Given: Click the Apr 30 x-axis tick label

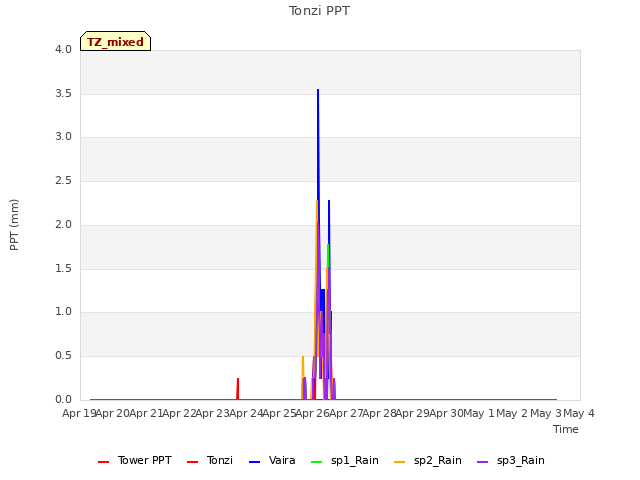Looking at the screenshot, I should click(x=447, y=413).
